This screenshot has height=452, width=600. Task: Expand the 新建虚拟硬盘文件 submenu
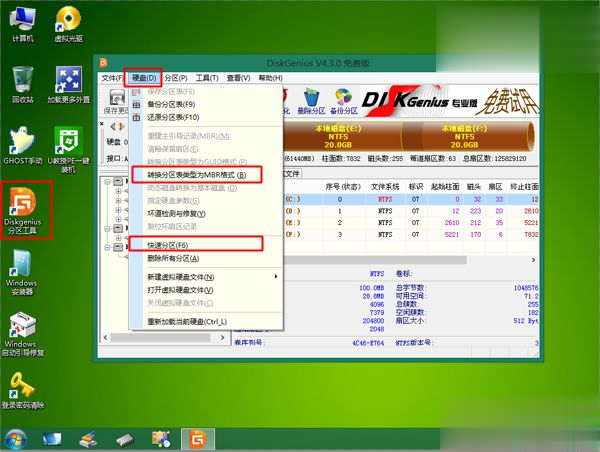[207, 277]
